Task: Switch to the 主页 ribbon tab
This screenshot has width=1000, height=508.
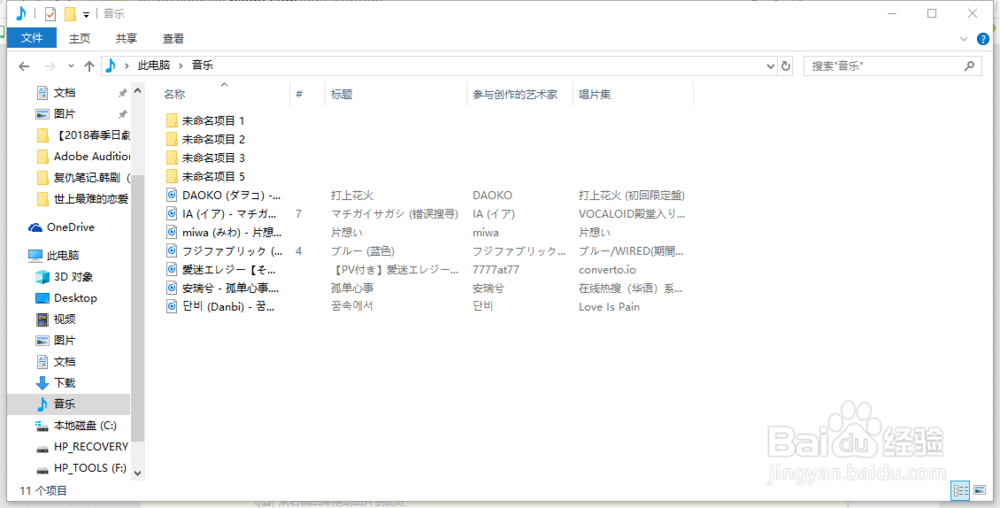Action: click(80, 38)
